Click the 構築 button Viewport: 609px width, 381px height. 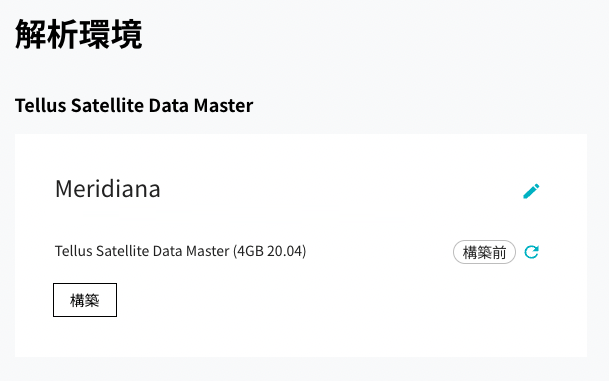pyautogui.click(x=85, y=300)
